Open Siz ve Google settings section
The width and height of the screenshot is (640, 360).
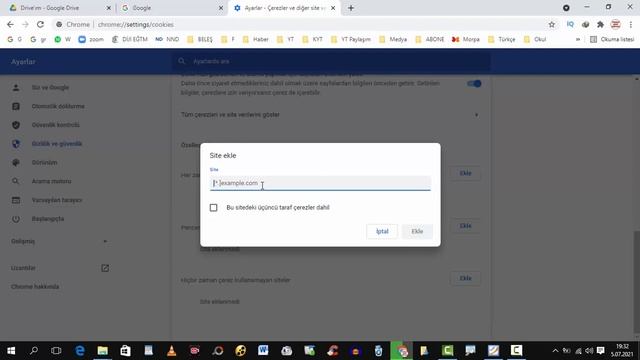point(50,87)
